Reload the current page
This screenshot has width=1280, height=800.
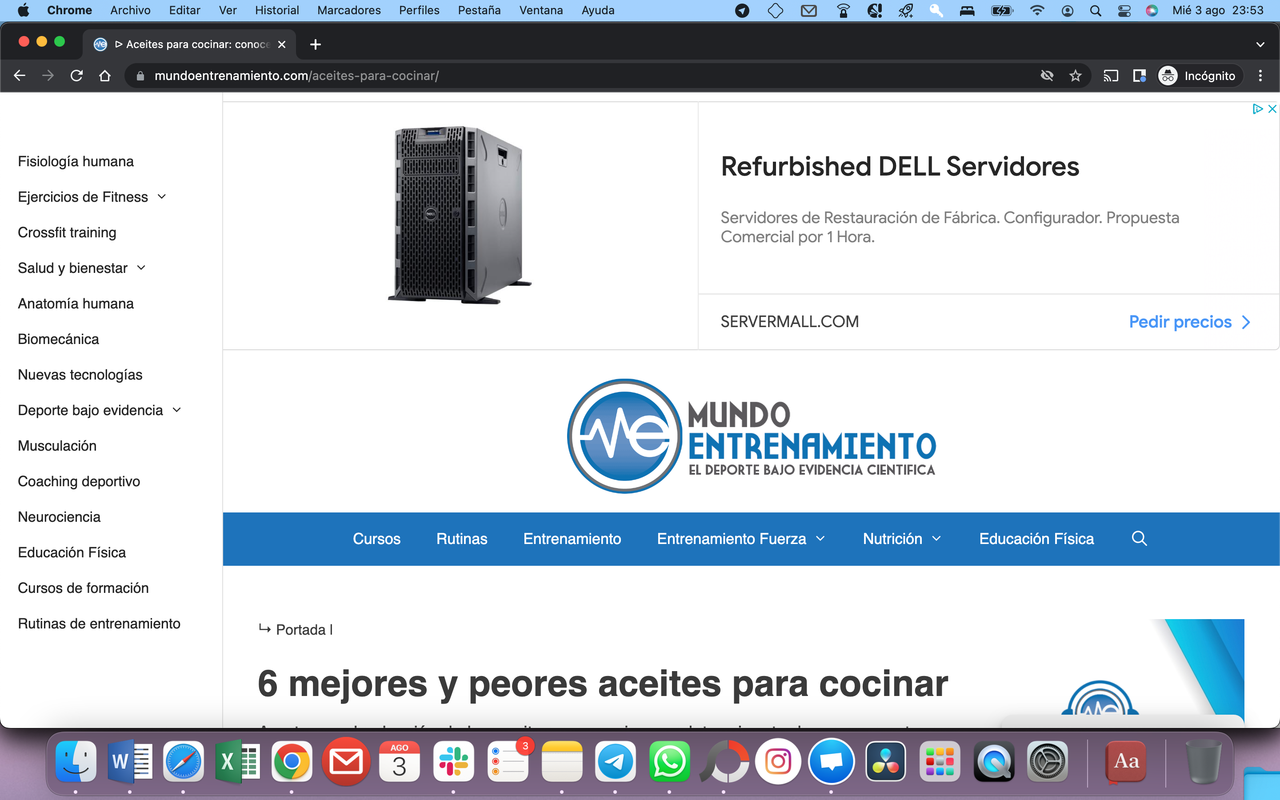[x=77, y=76]
